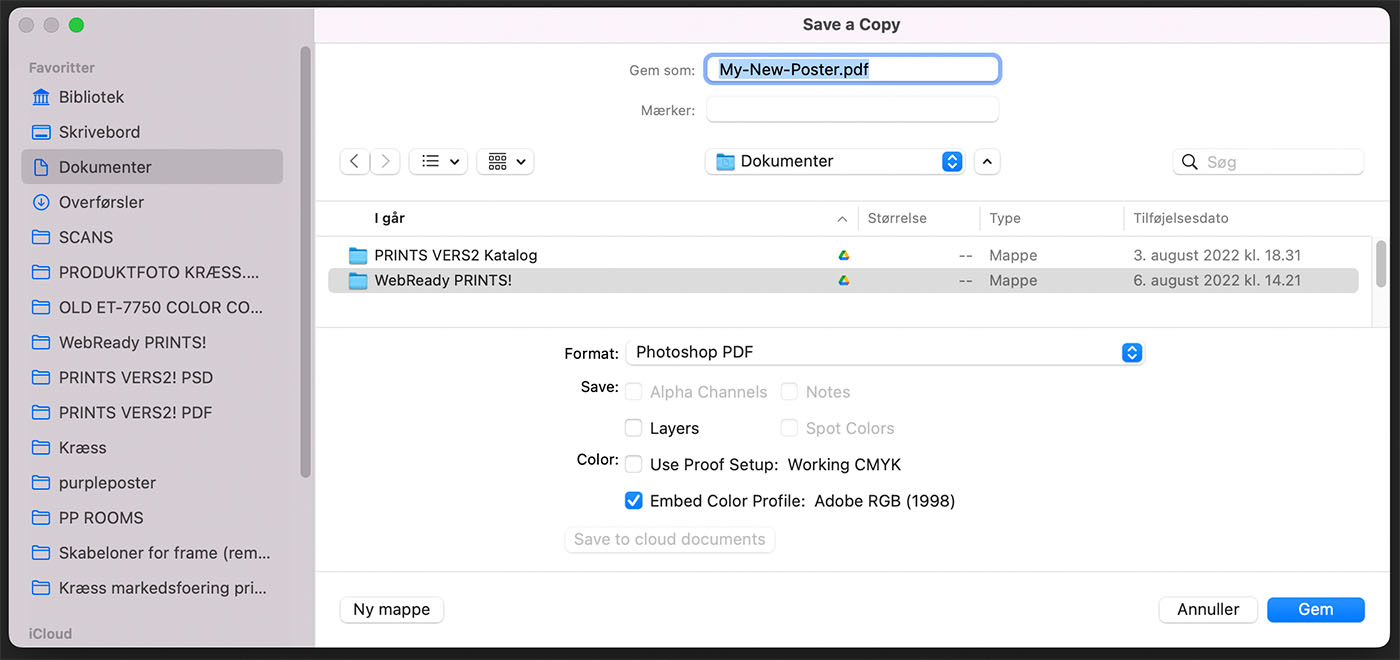Screen dimensions: 1400x660
Task: Click the Gem button
Action: pyautogui.click(x=1315, y=609)
